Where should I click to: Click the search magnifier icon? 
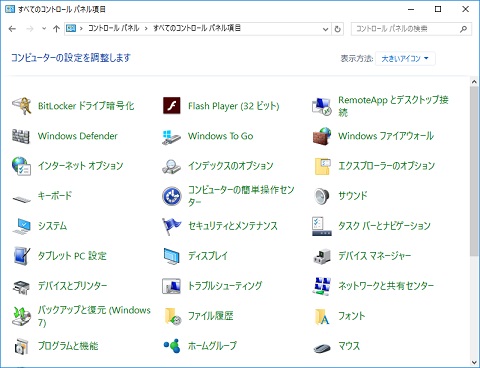pos(463,29)
